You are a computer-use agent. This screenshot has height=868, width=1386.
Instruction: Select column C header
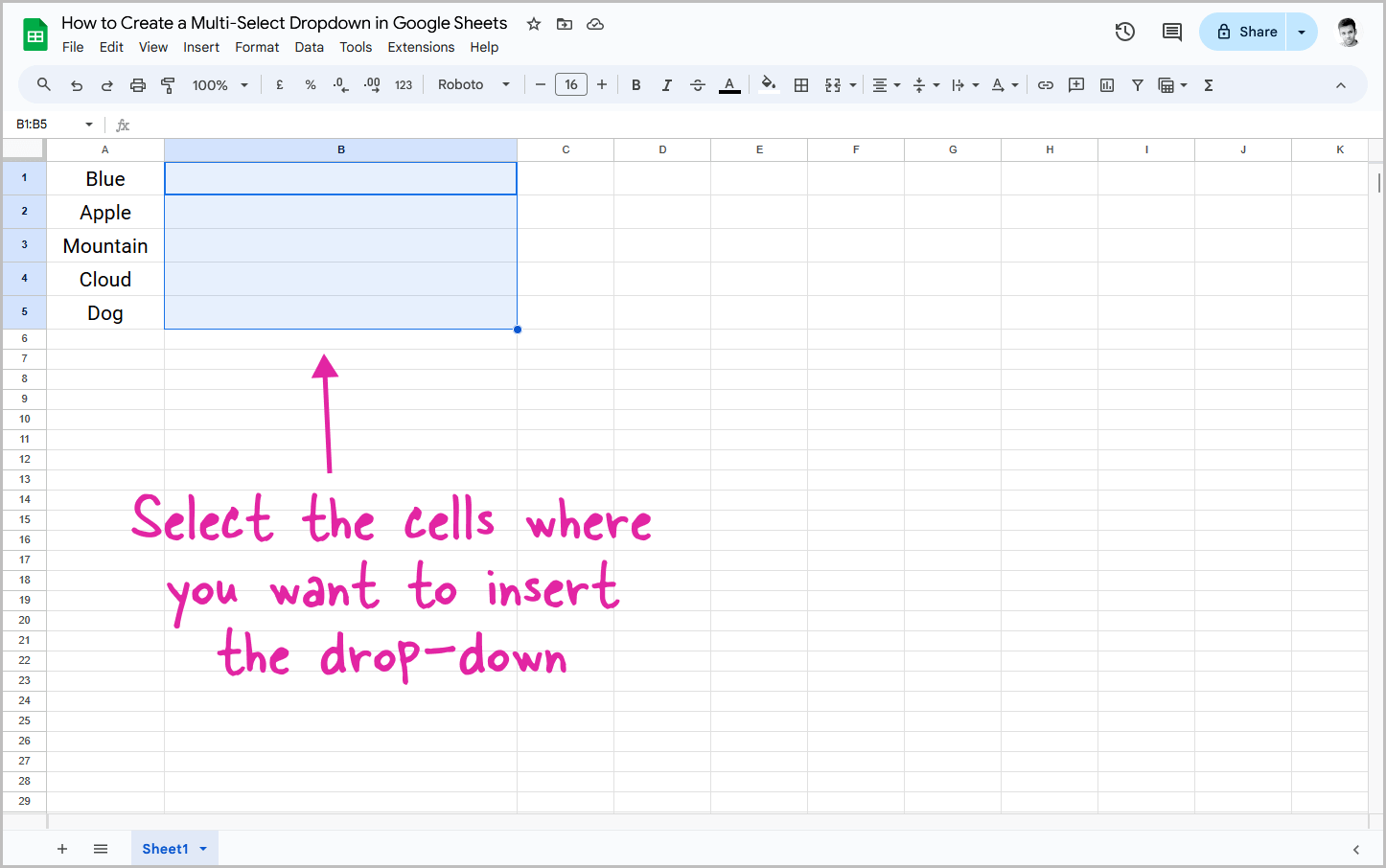[566, 149]
